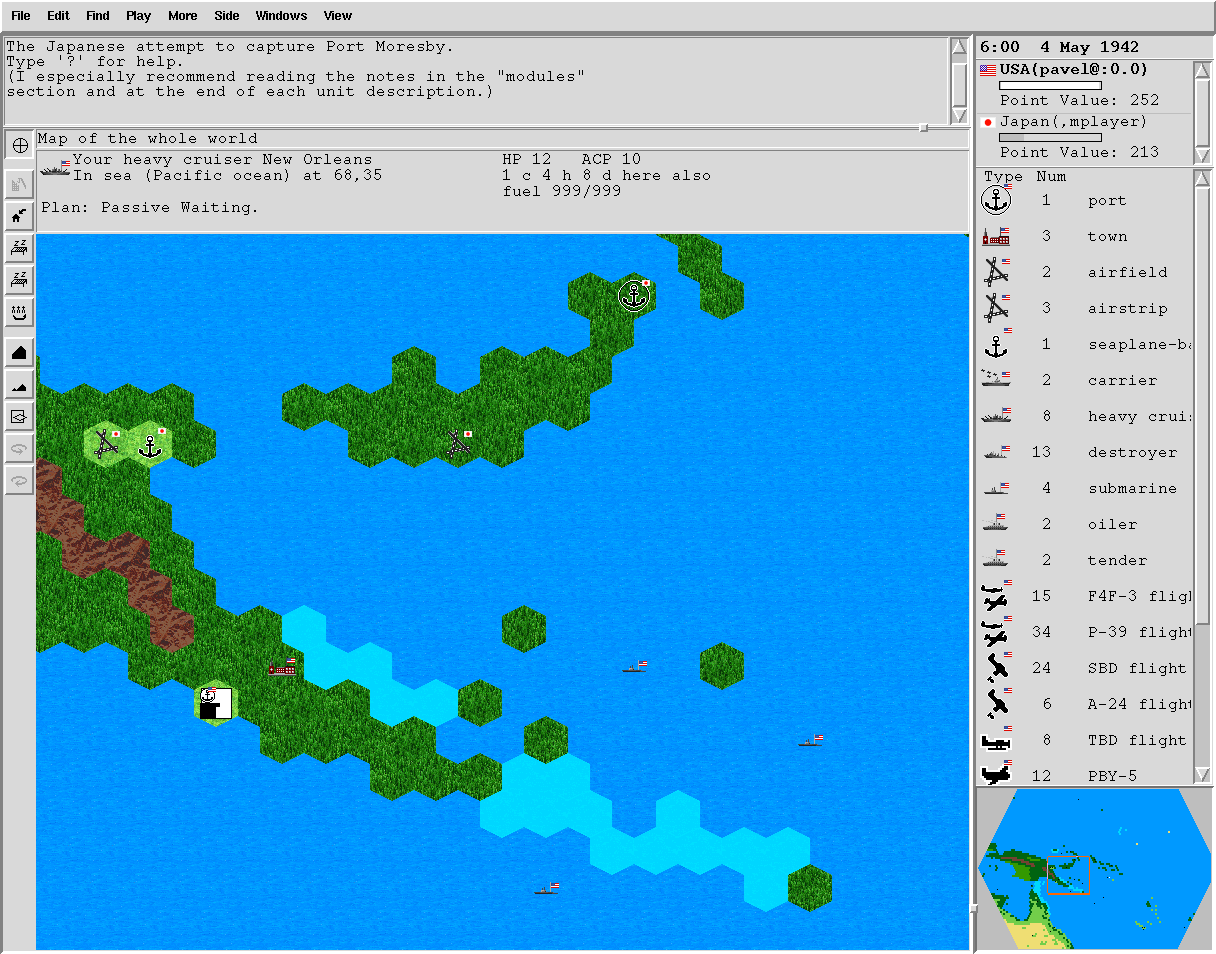The height and width of the screenshot is (954, 1216).
Task: Zoom out using the small mountain icon
Action: pos(20,385)
